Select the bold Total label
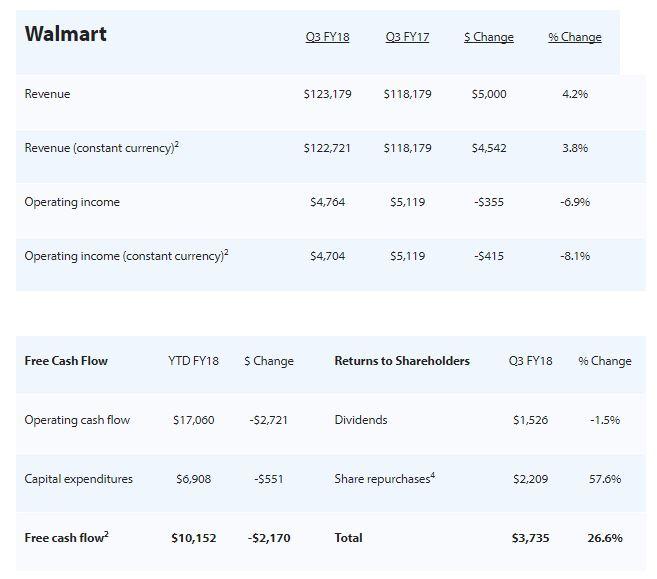This screenshot has width=657, height=579. click(348, 538)
